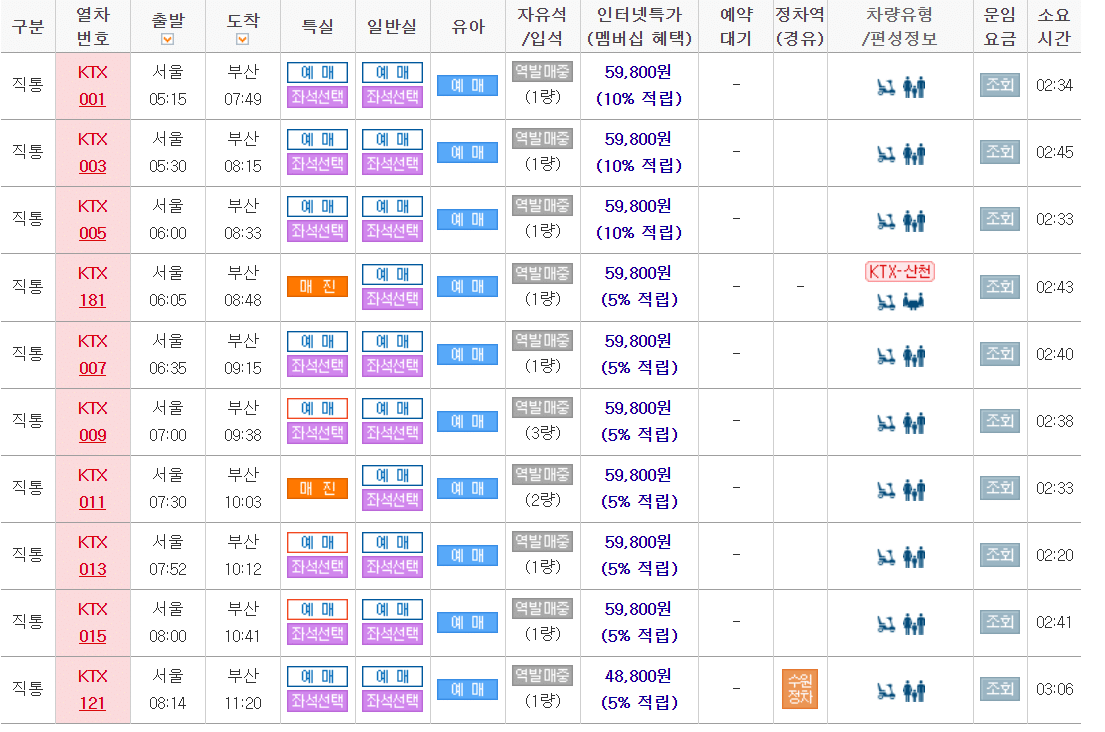Viewport: 1105px width, 732px height.
Task: Check fare with 조회 for KTX 003
Action: coord(999,152)
